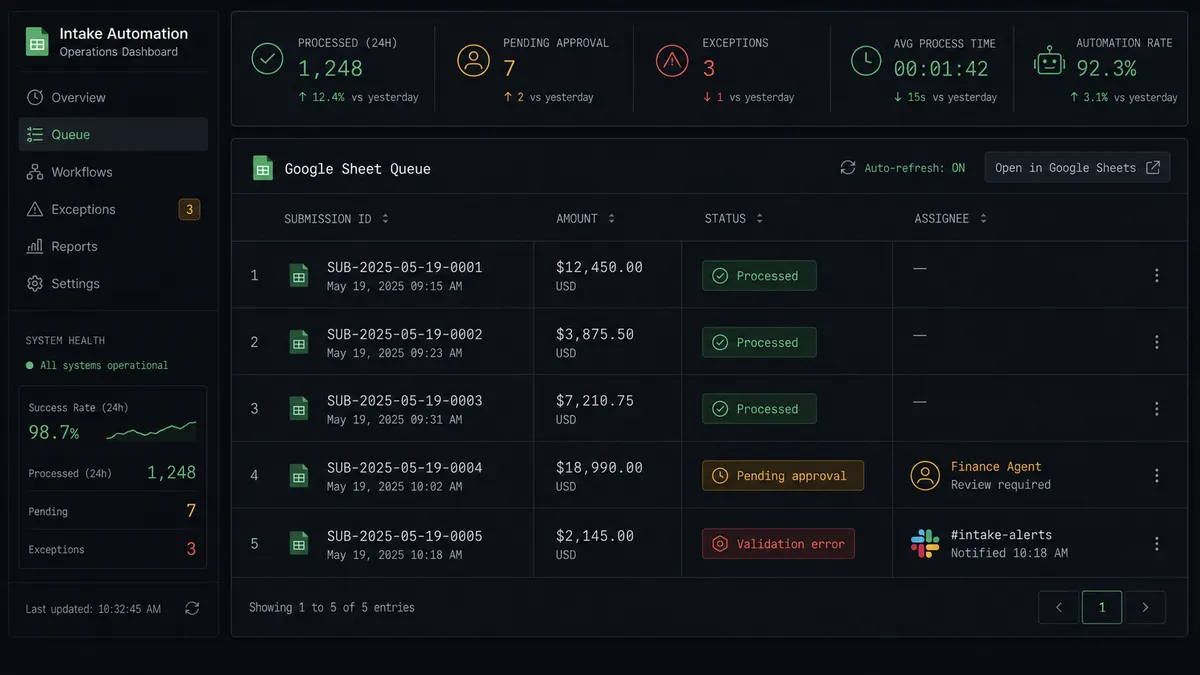Click the Finance Agent assignee name
The width and height of the screenshot is (1200, 675).
[996, 467]
